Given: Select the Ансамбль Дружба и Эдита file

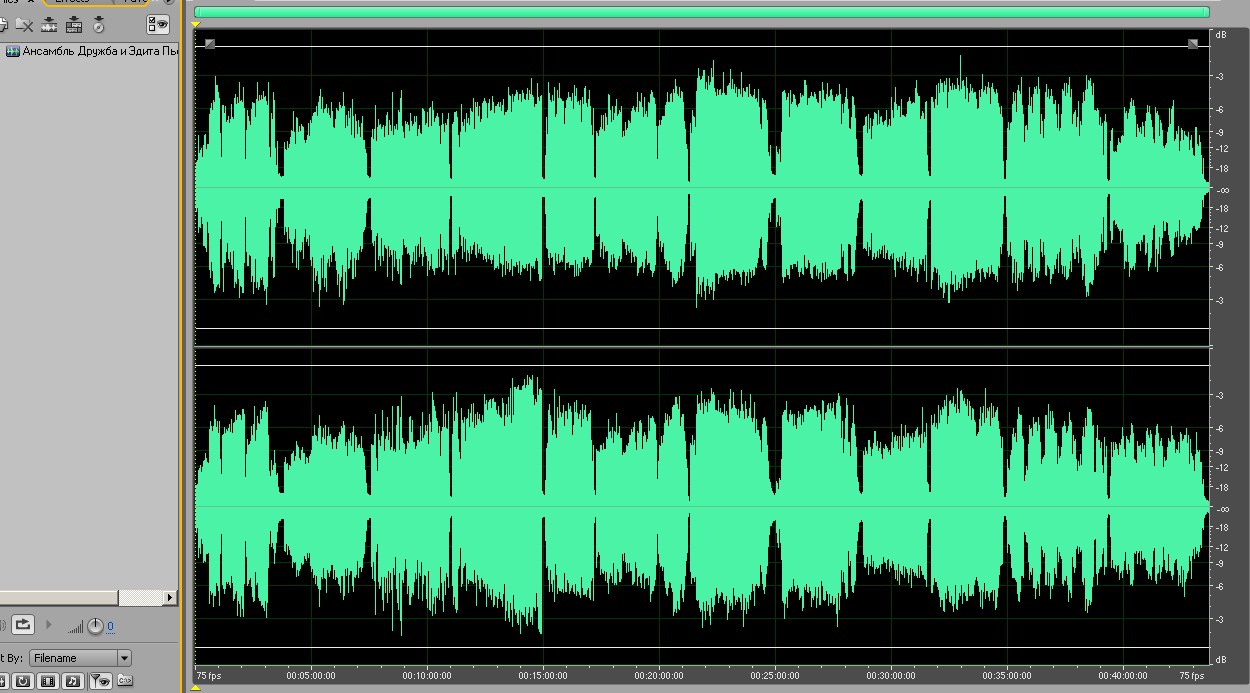Looking at the screenshot, I should coord(92,50).
